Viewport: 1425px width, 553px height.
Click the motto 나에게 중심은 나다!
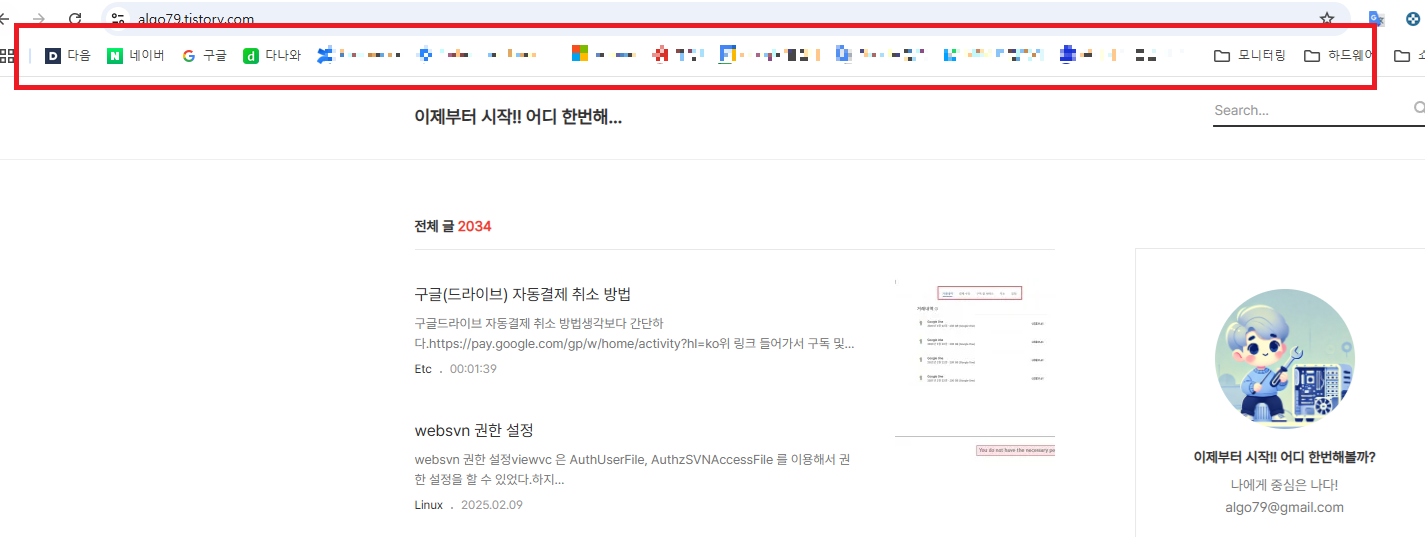point(1285,484)
